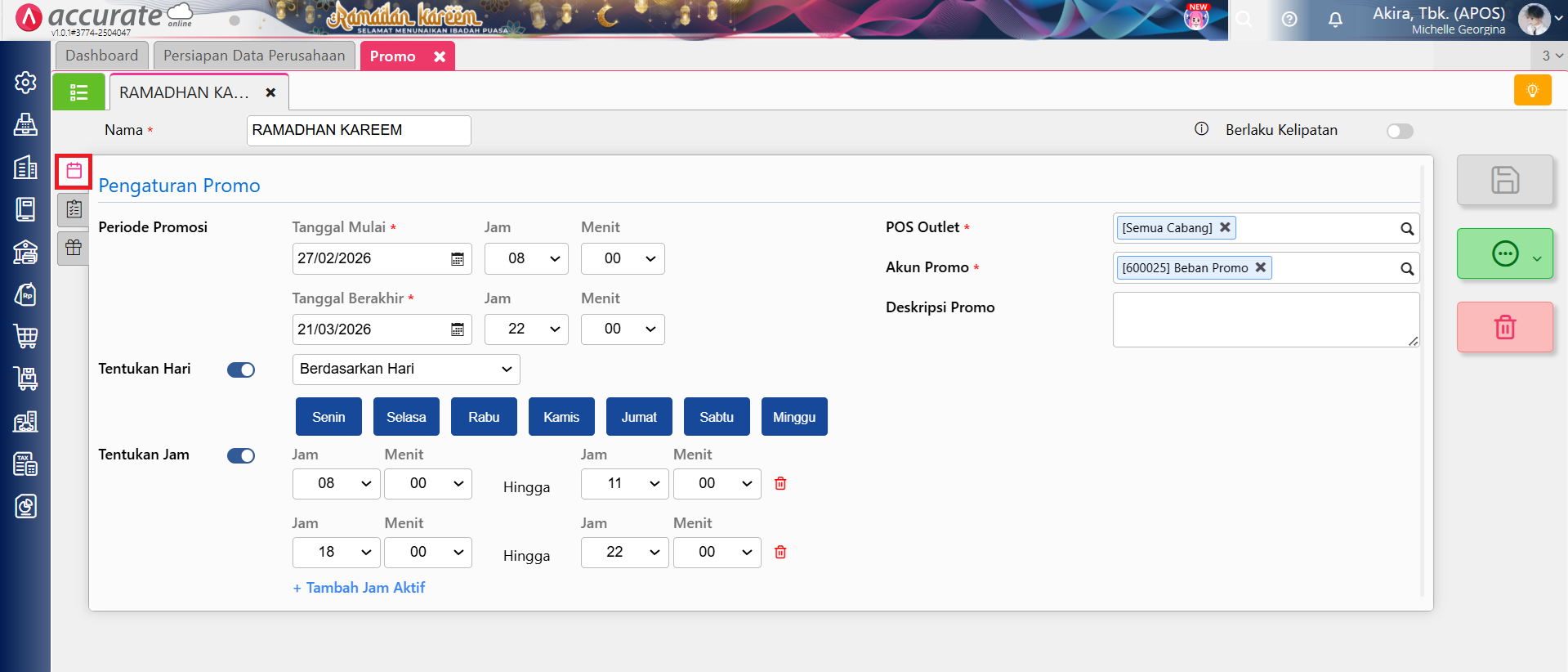Screen dimensions: 1568x672
Task: Disable the Tentukan Hari toggle
Action: (241, 370)
